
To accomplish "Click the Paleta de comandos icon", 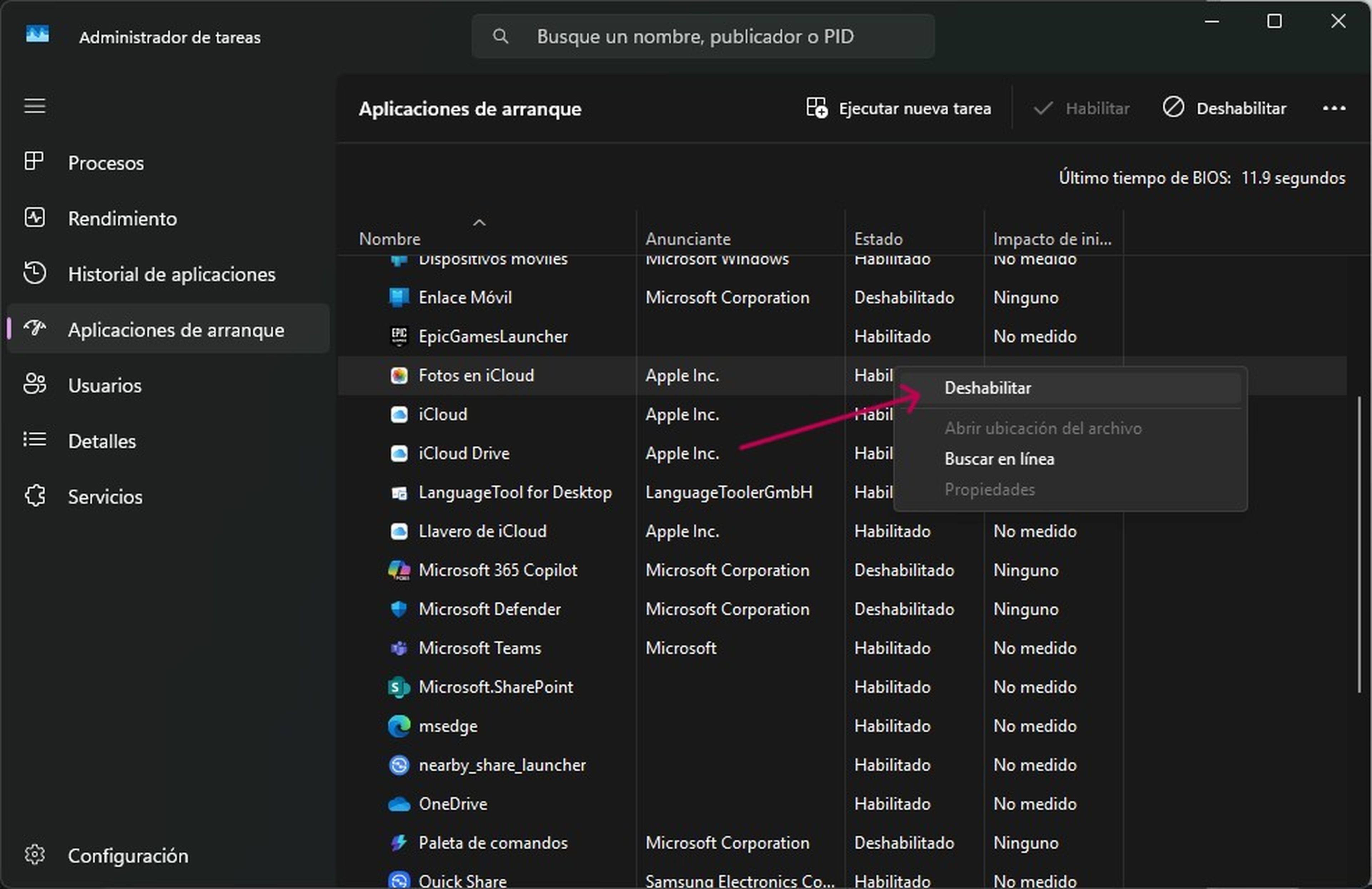I will tap(399, 843).
